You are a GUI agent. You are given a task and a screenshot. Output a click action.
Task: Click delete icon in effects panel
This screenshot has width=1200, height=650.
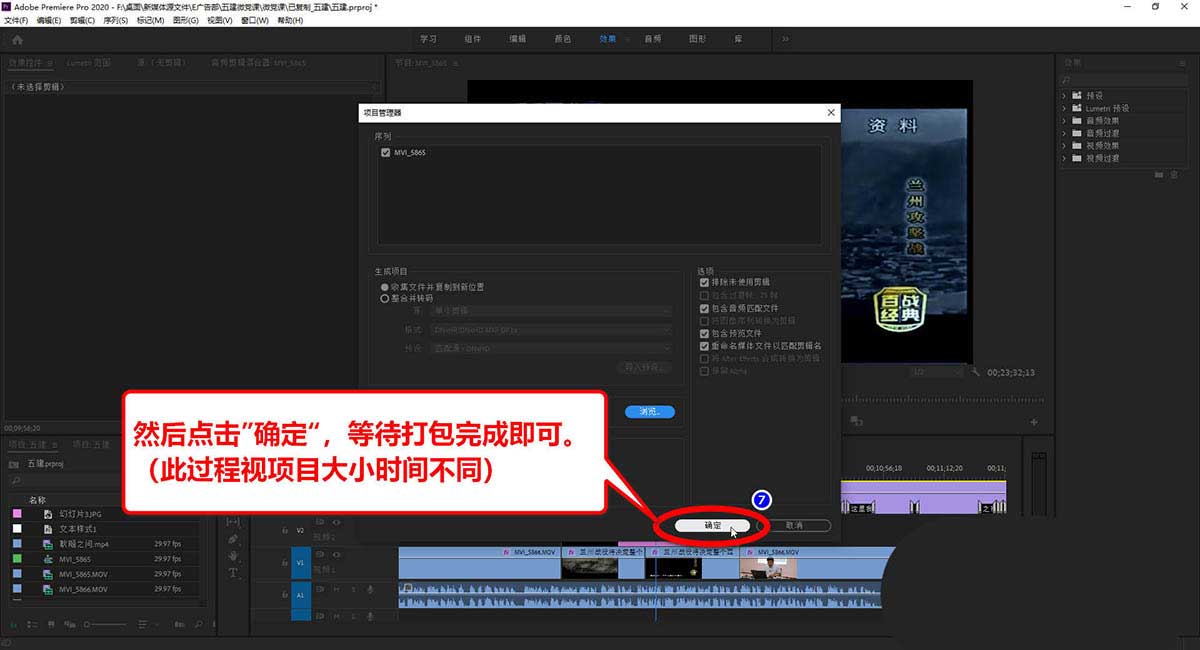point(1174,174)
